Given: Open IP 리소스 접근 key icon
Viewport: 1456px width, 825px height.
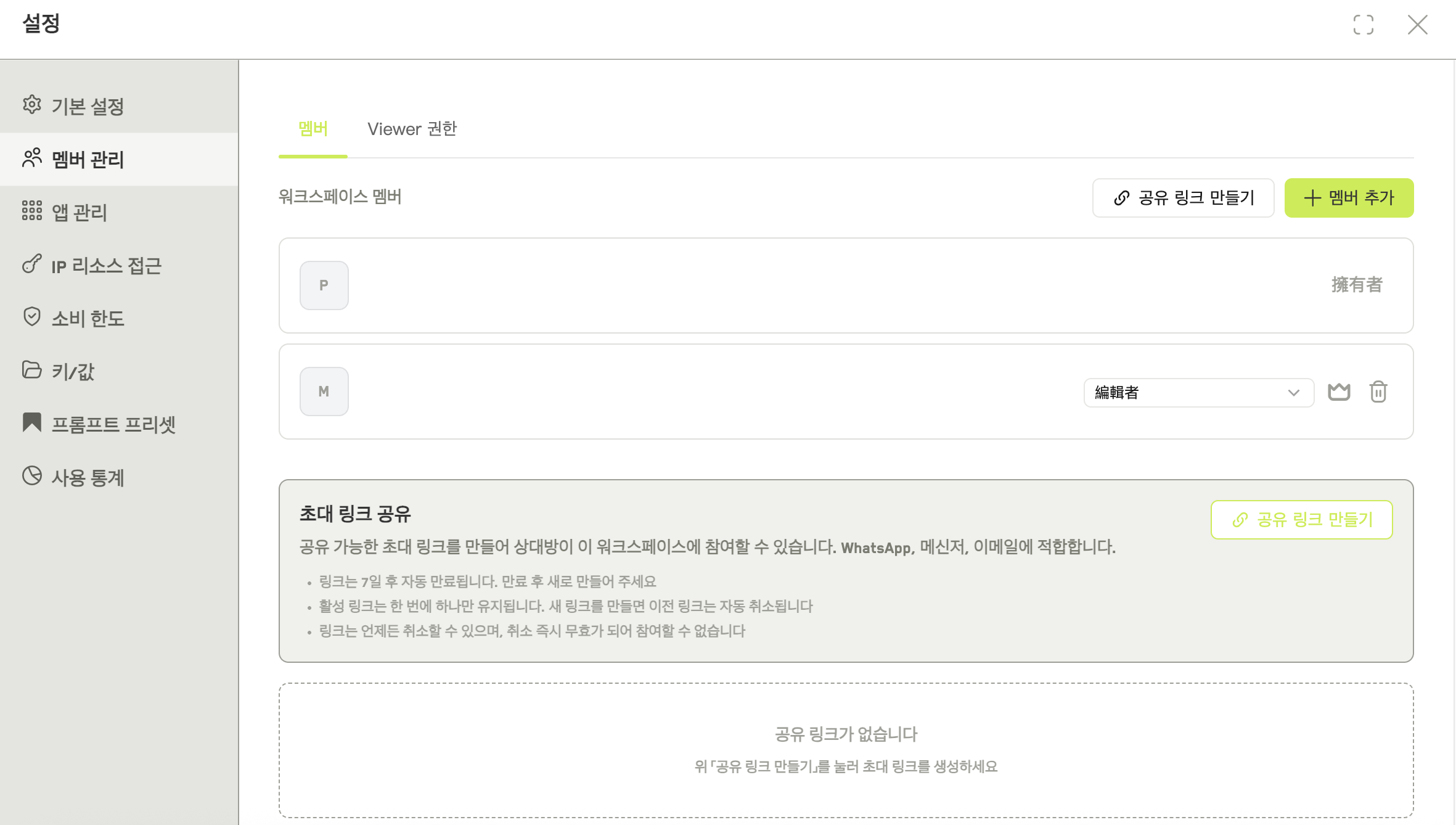Looking at the screenshot, I should [32, 264].
